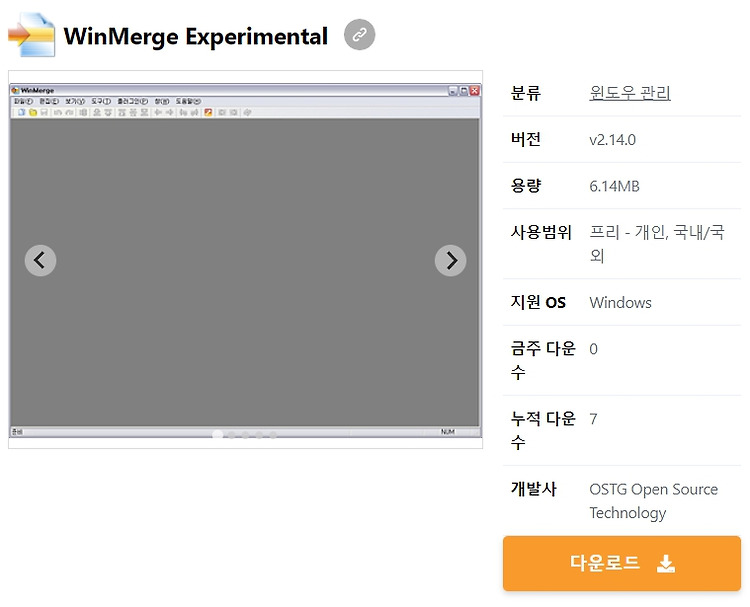The height and width of the screenshot is (607, 750).
Task: Select the supported OS value Windows
Action: point(620,303)
